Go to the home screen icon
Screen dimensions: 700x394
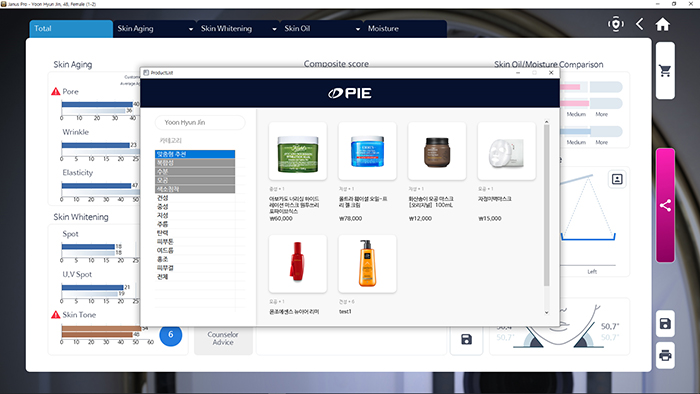coord(662,24)
